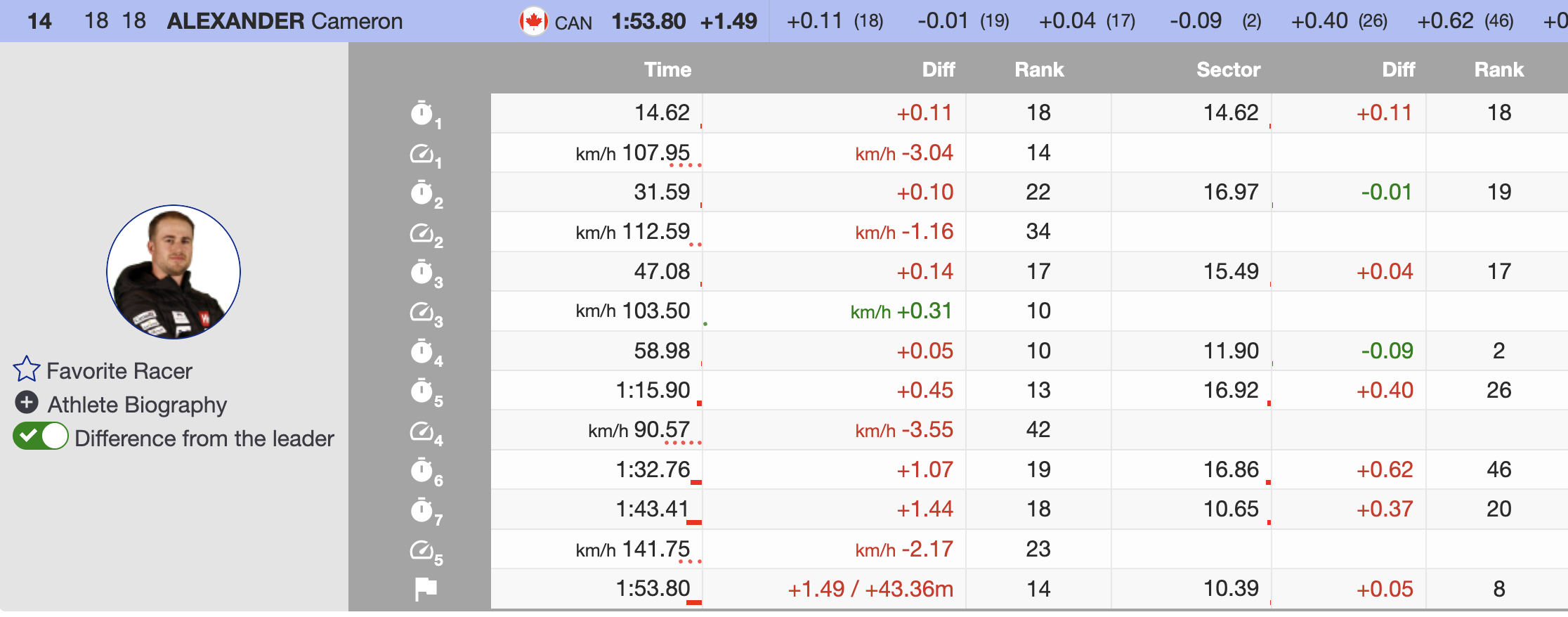Click the Canada flag icon
The width and height of the screenshot is (1568, 617).
coord(533,21)
